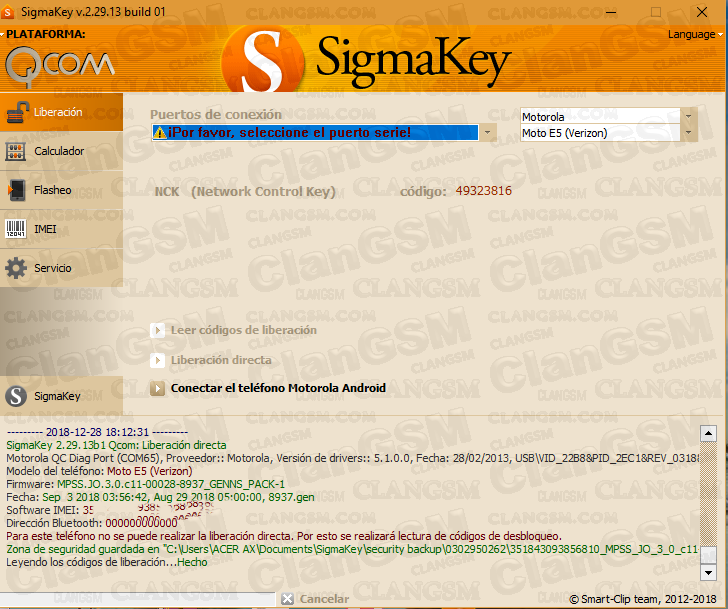Viewport: 728px width, 609px height.
Task: Minimize the SigmaKey window
Action: [x=611, y=12]
